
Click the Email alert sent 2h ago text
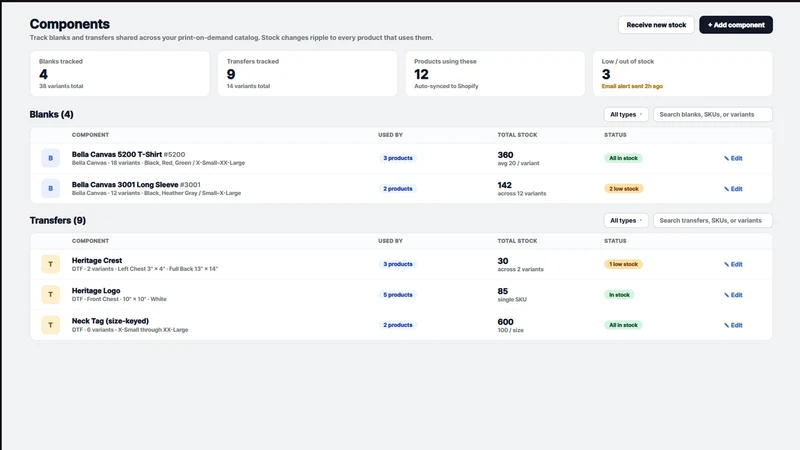click(x=632, y=86)
